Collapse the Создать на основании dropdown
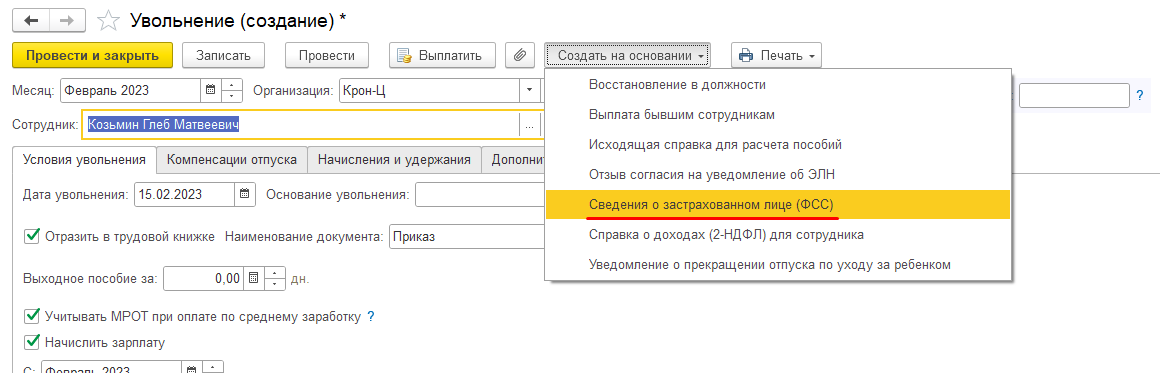This screenshot has height=373, width=1160. pos(628,56)
